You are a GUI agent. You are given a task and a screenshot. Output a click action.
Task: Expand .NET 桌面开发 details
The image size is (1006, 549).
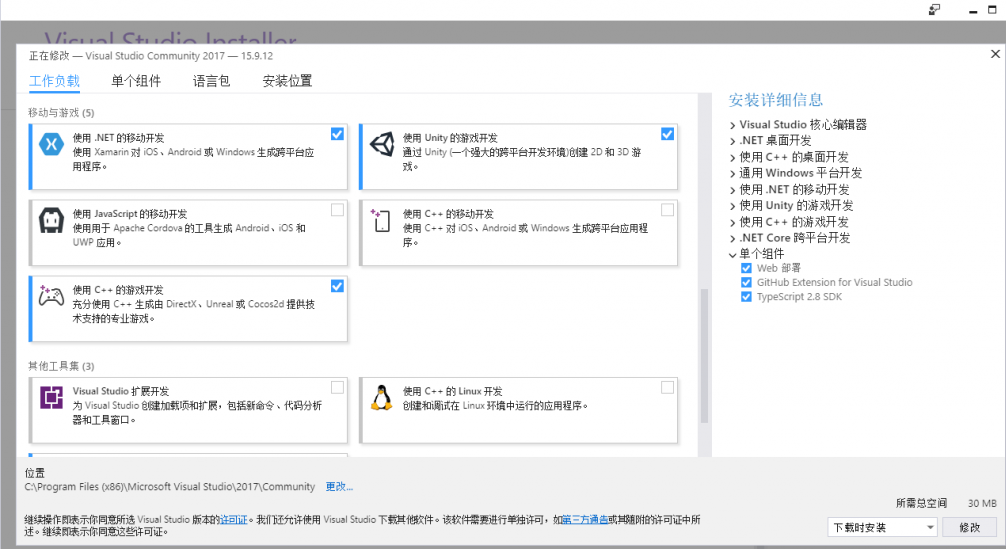[733, 141]
